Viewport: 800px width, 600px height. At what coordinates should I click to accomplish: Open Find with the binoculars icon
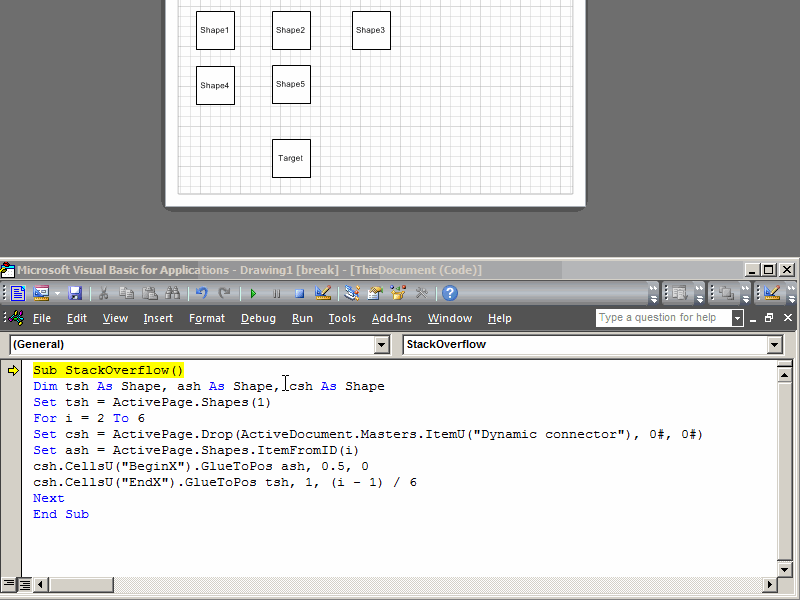[174, 293]
